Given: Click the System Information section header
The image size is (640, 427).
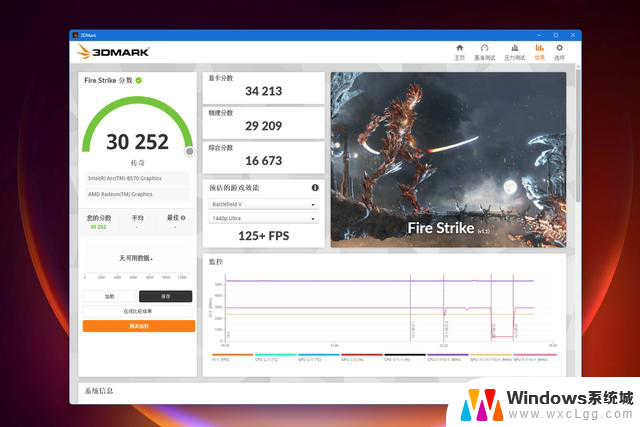Looking at the screenshot, I should tap(99, 391).
